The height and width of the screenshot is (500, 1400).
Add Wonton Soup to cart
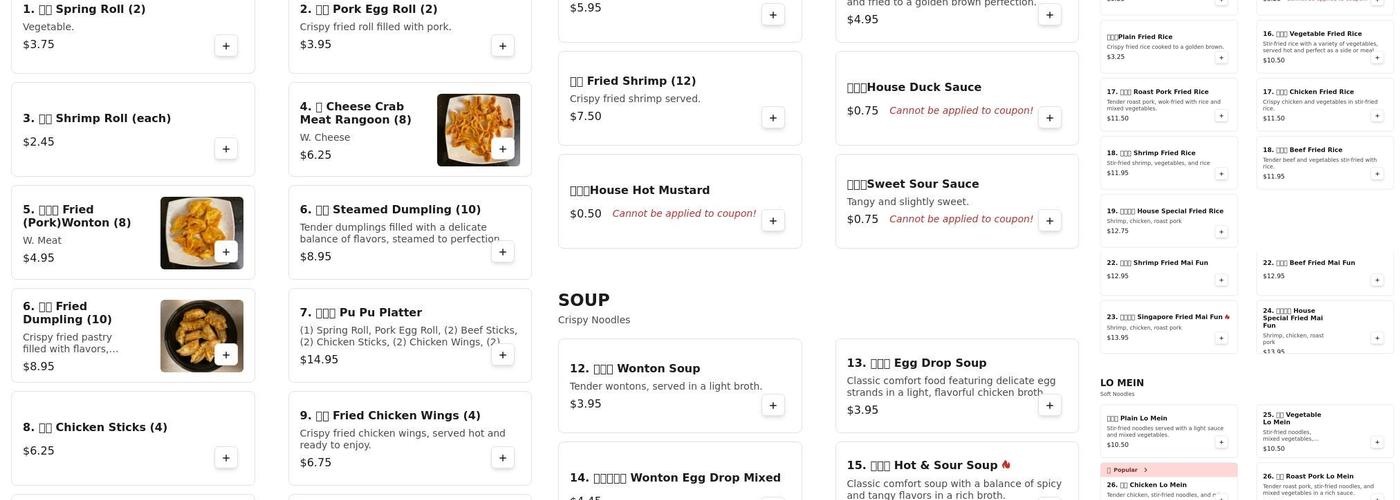click(773, 405)
